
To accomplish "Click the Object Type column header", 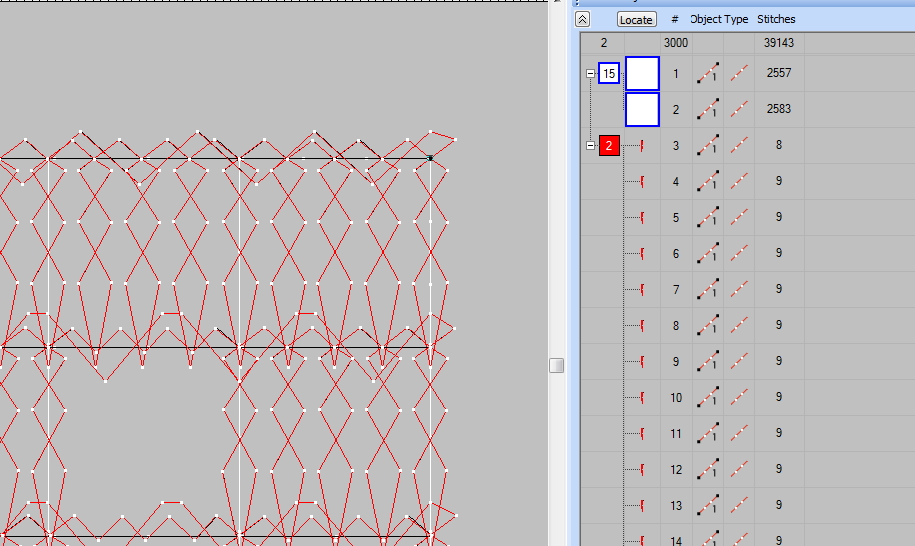I will click(x=719, y=19).
